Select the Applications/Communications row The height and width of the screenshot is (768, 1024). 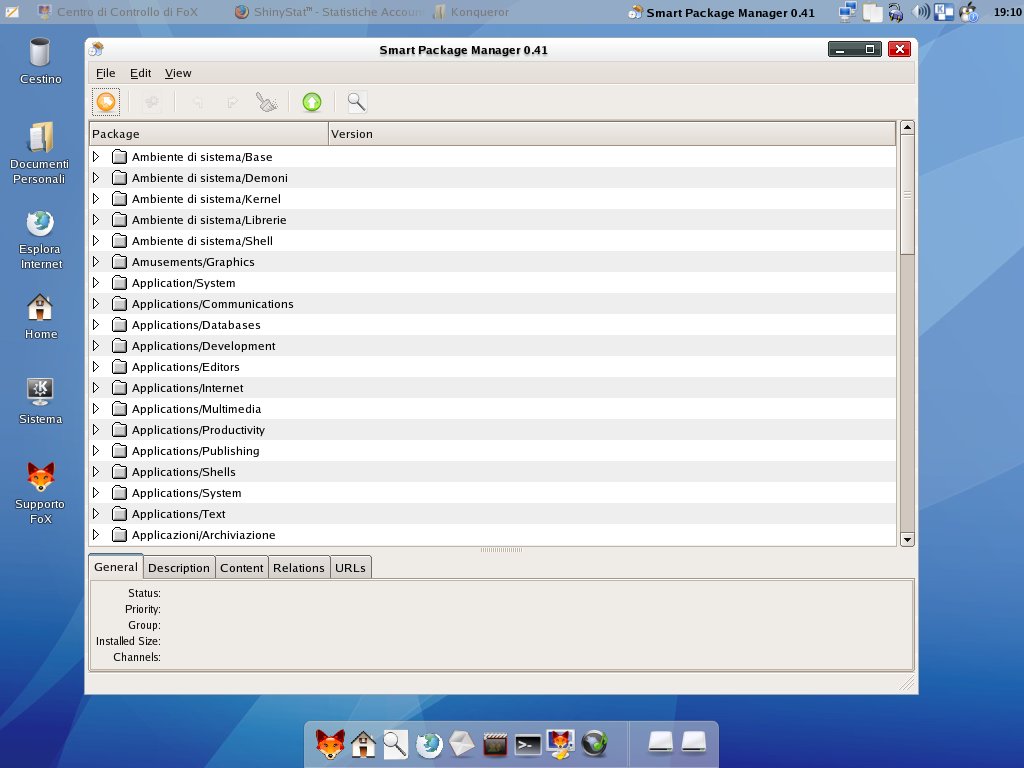point(492,304)
